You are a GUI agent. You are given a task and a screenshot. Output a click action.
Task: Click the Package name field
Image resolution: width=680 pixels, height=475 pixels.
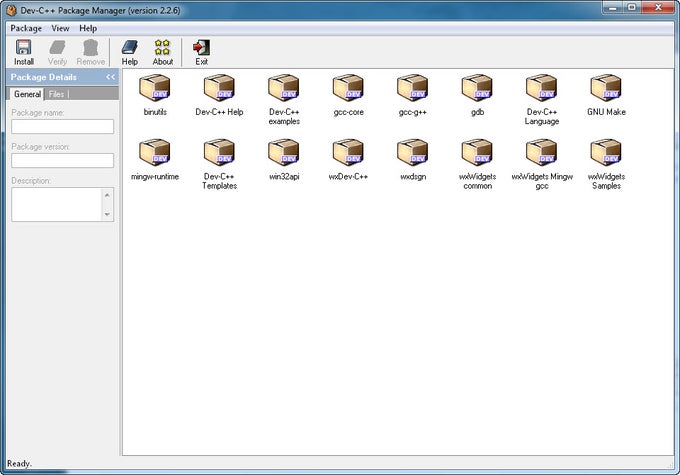click(62, 126)
